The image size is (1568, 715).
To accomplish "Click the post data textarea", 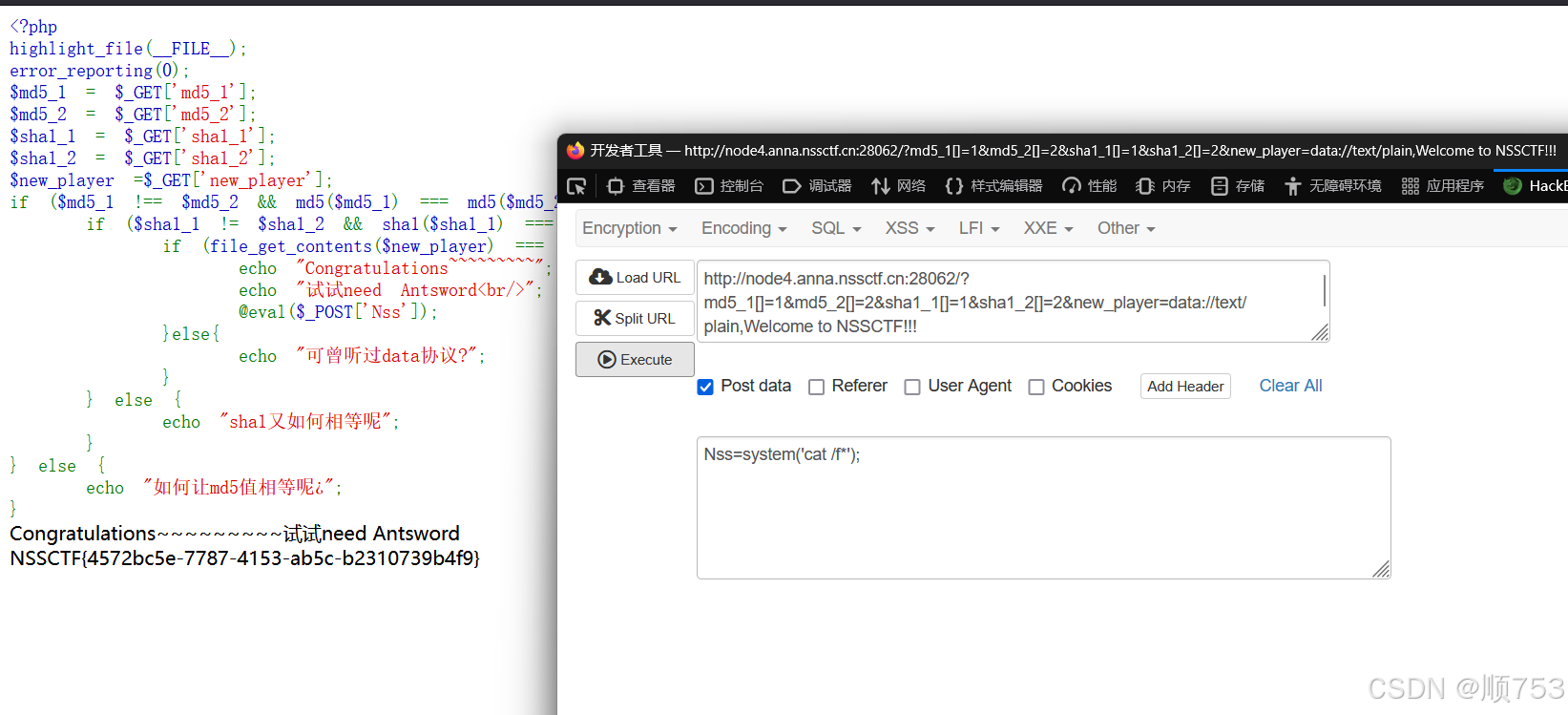I will coord(1043,508).
